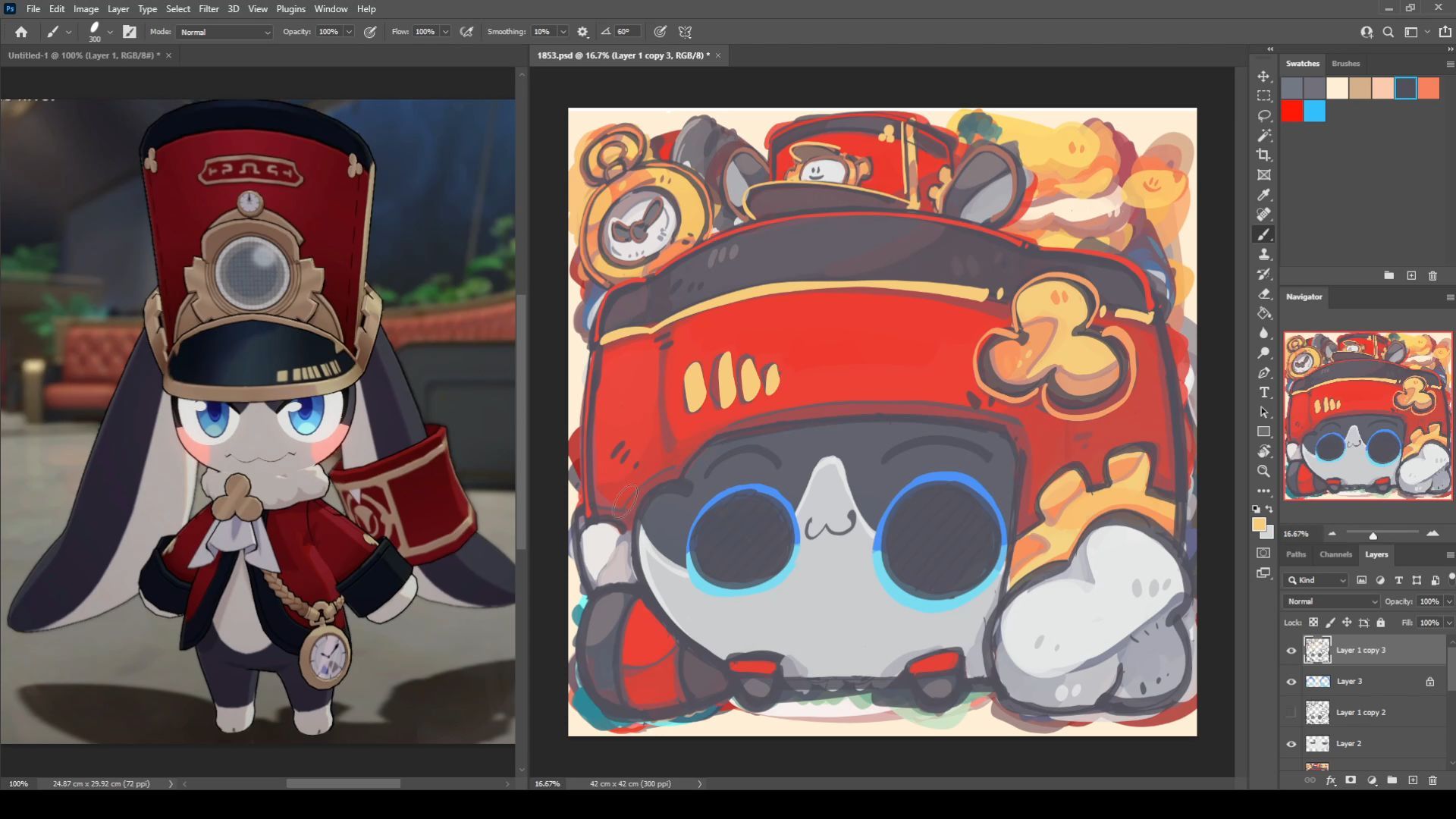Create new layer button in Layers panel
The height and width of the screenshot is (819, 1456).
pos(1412,780)
